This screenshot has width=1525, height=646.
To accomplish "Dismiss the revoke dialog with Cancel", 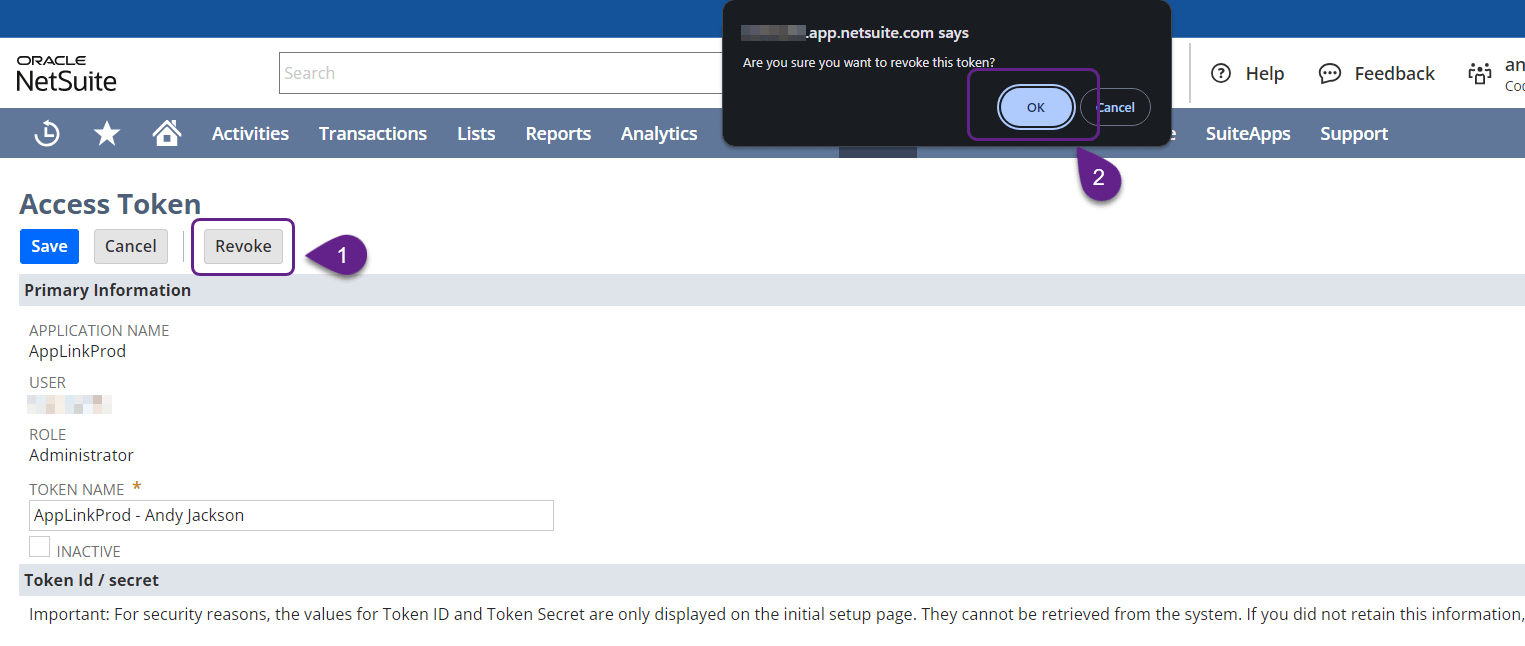I will 1114,107.
